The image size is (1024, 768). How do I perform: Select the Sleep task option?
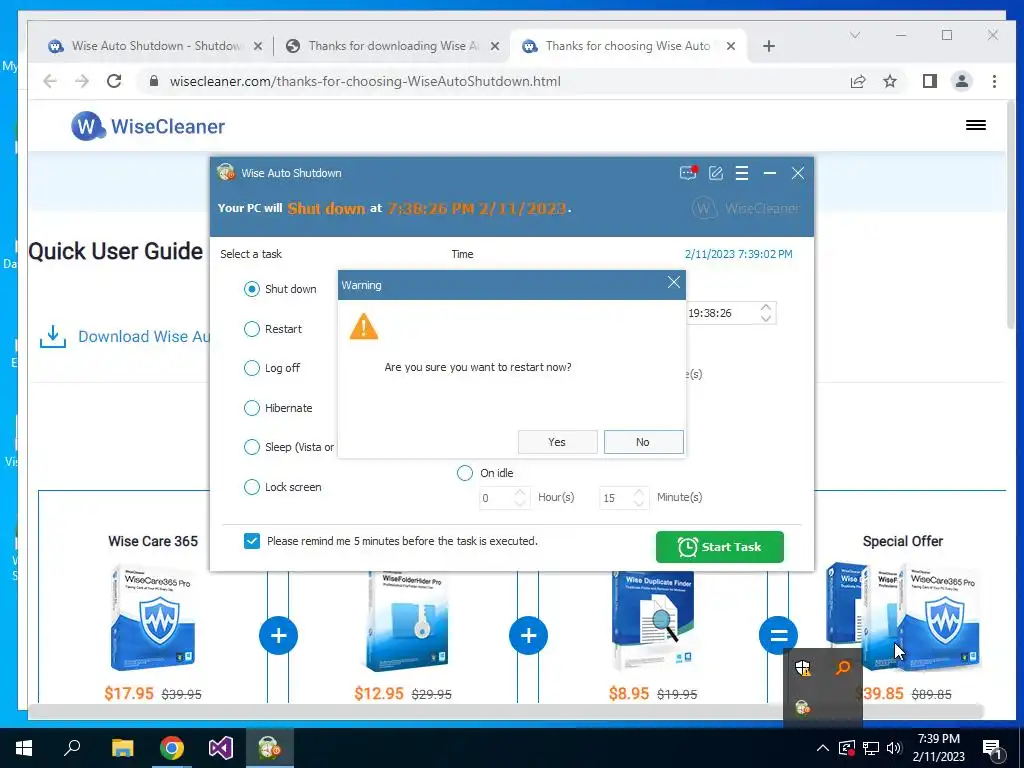251,447
